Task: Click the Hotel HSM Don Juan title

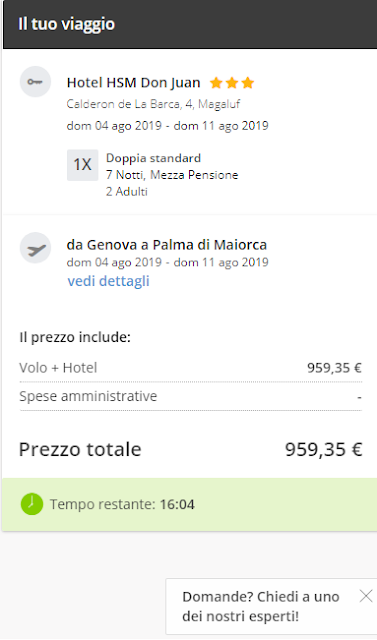Action: 133,83
